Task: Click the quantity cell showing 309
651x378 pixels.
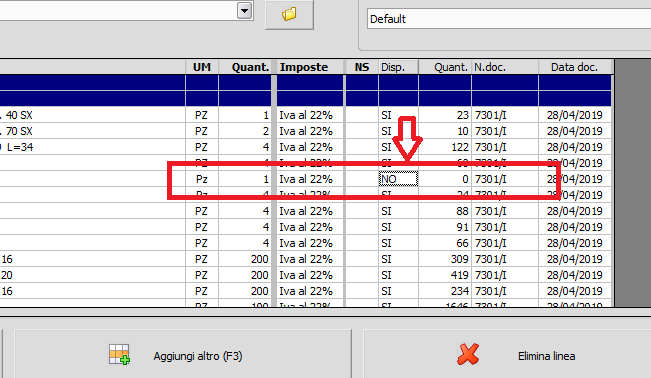Action: (x=445, y=259)
